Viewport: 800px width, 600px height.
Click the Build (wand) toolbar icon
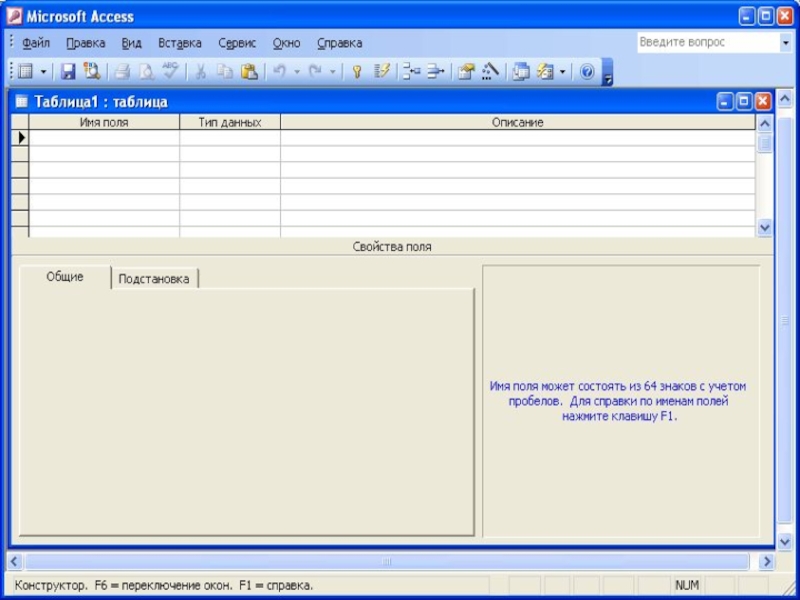click(490, 72)
